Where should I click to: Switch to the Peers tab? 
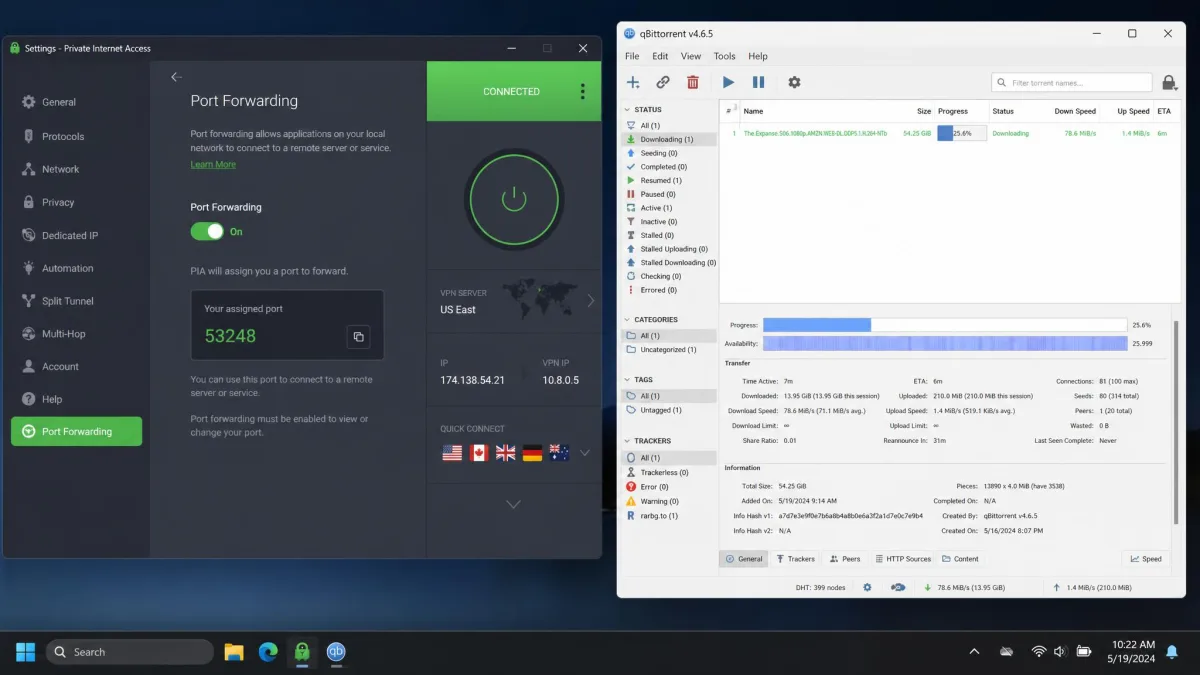click(x=845, y=559)
